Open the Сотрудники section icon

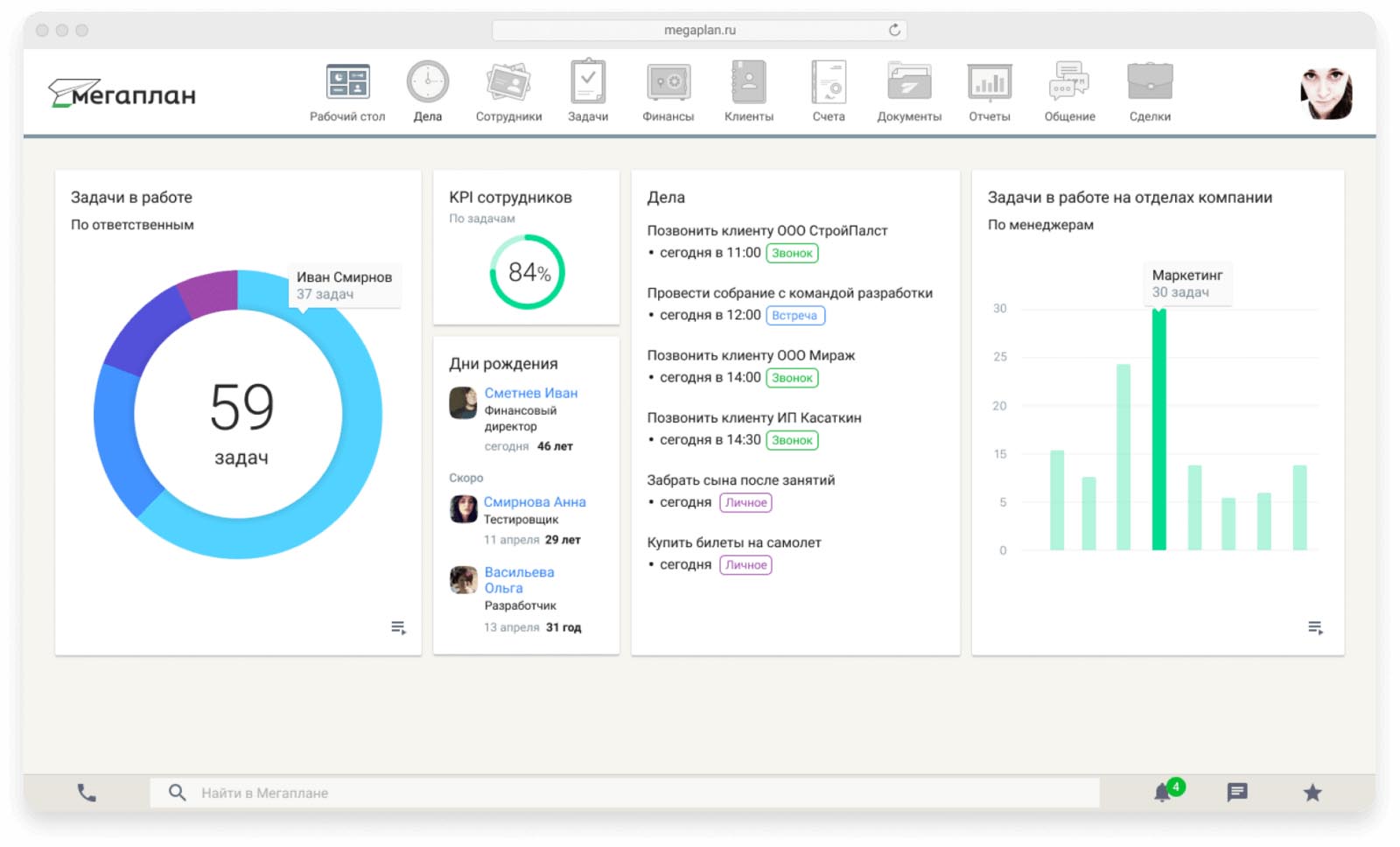[508, 82]
